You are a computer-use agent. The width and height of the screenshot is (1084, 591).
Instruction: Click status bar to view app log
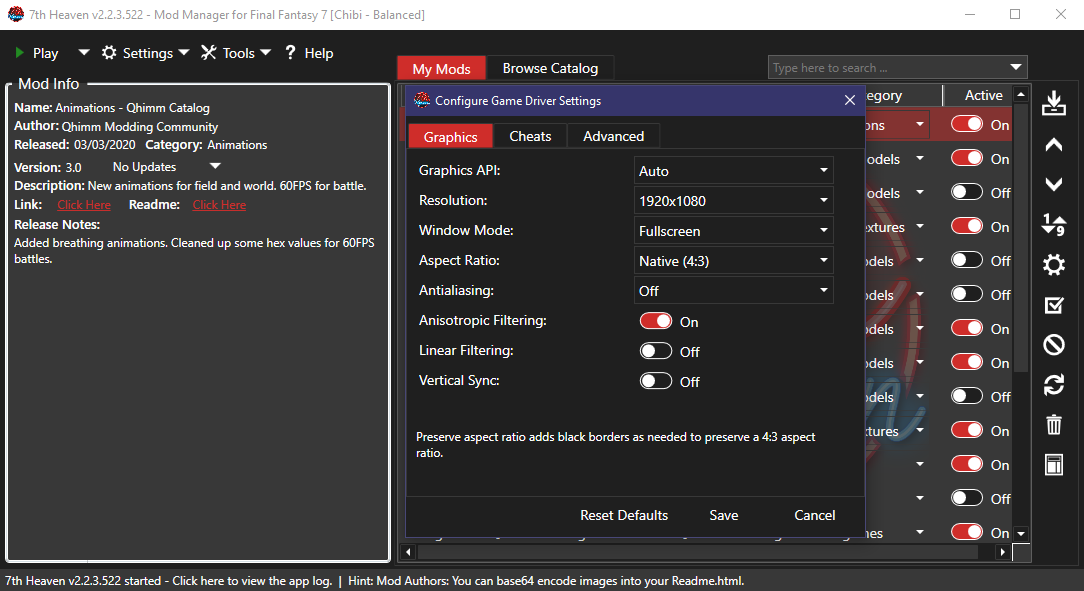(x=169, y=581)
